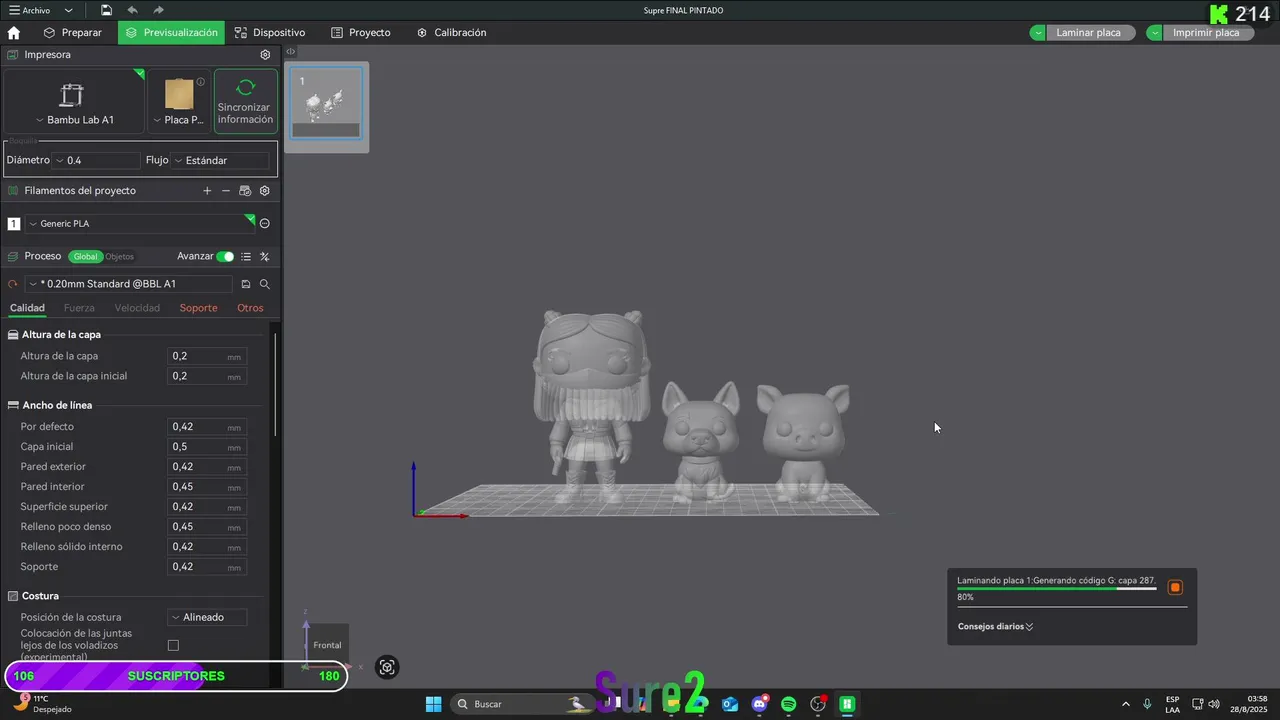Save the process preset icon
The height and width of the screenshot is (720, 1280).
tap(246, 284)
